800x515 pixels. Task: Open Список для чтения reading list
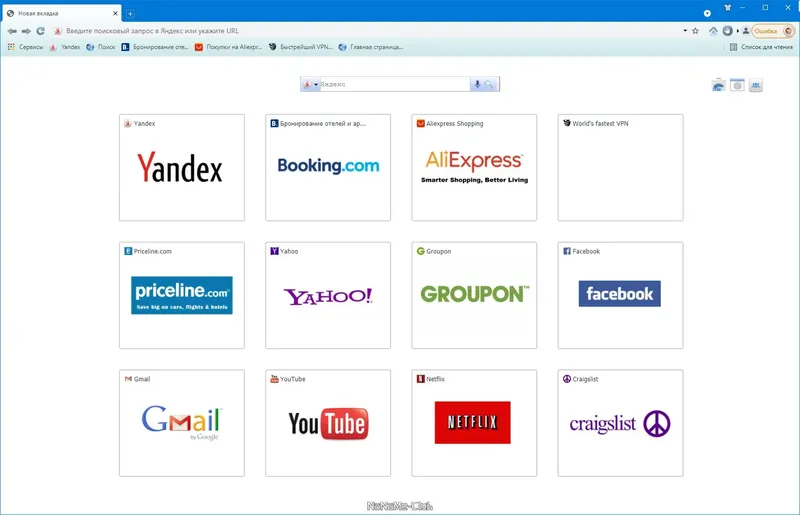[x=761, y=47]
